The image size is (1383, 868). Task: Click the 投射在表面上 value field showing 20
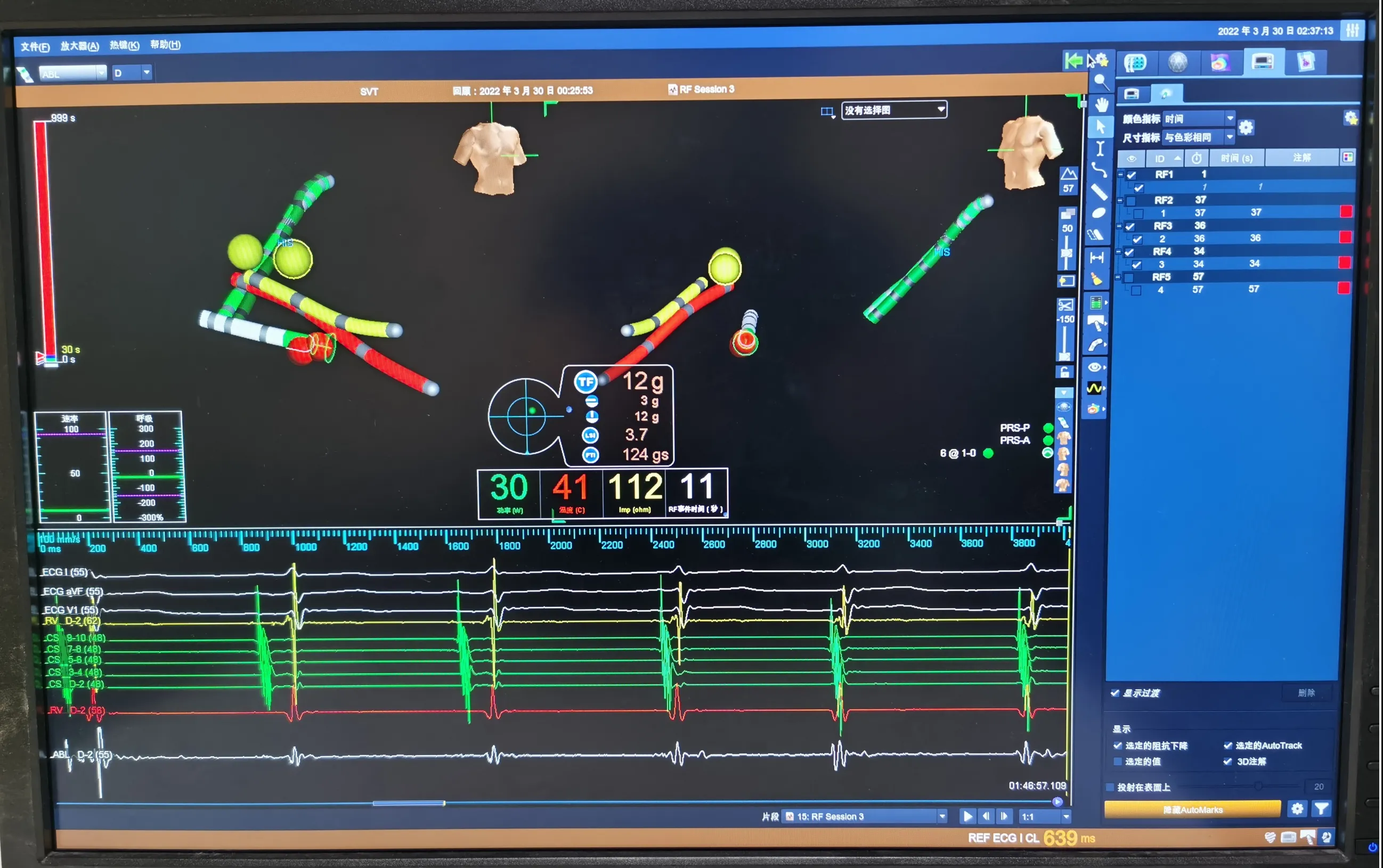click(1319, 787)
